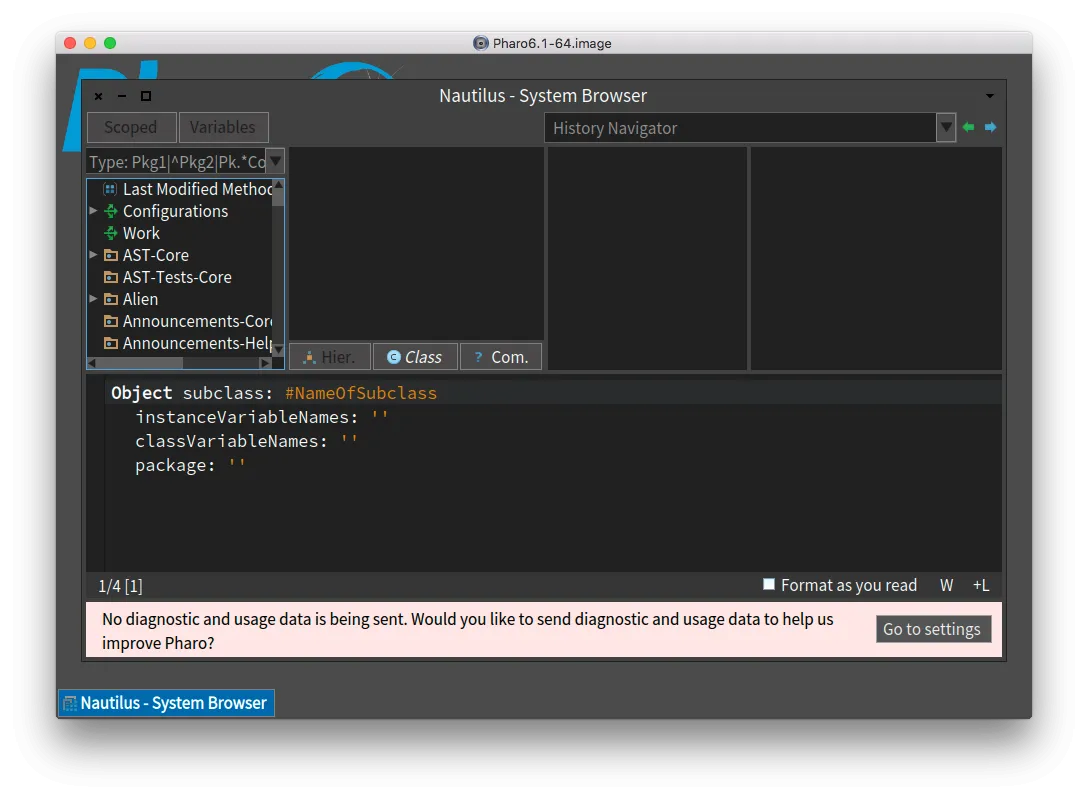Viewport: 1088px width, 799px height.
Task: Click the Last Modified Methods group icon
Action: pos(110,189)
